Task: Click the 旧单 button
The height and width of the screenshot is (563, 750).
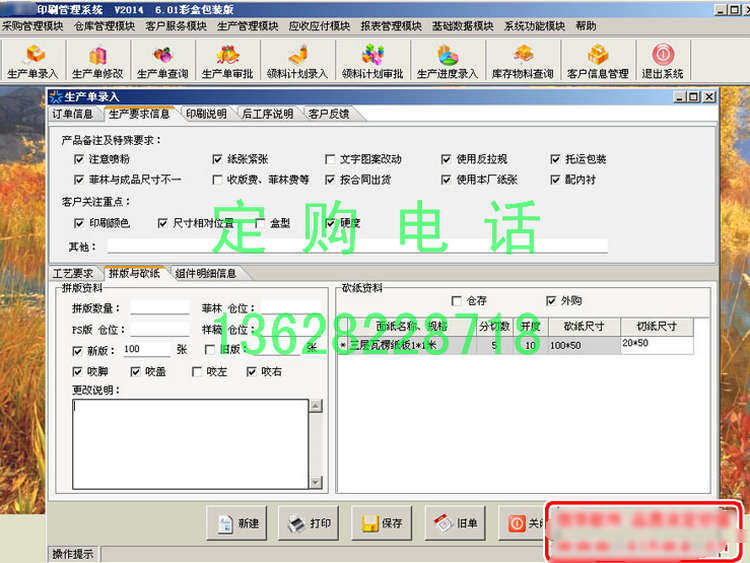Action: point(455,523)
